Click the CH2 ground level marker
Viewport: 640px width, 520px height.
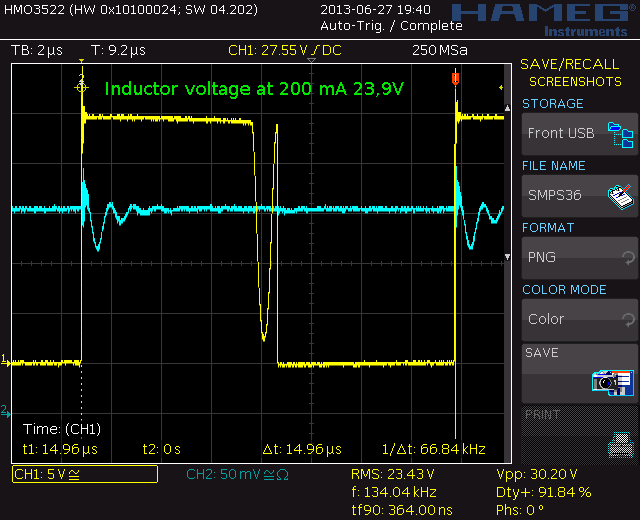[5, 410]
